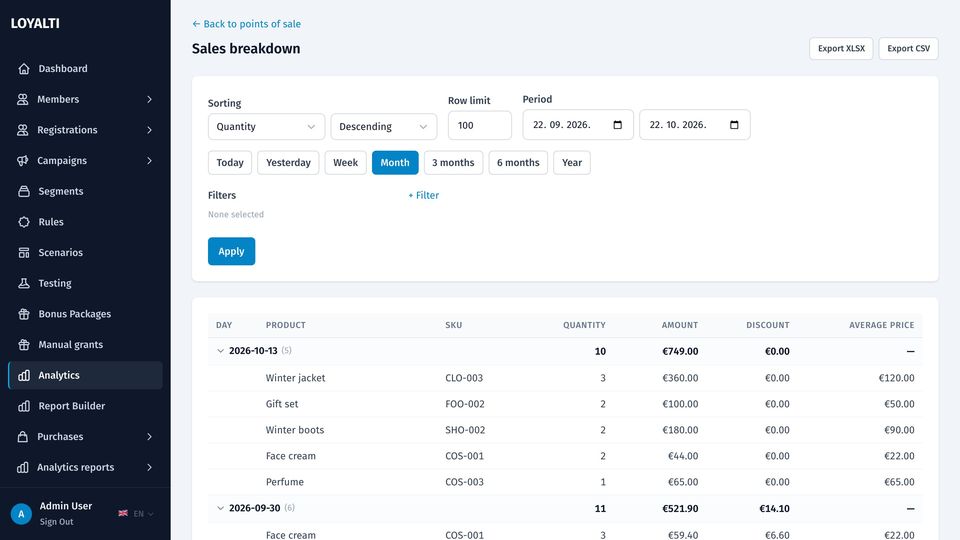Click the Winter jacket product row
The image size is (960, 540).
click(565, 378)
